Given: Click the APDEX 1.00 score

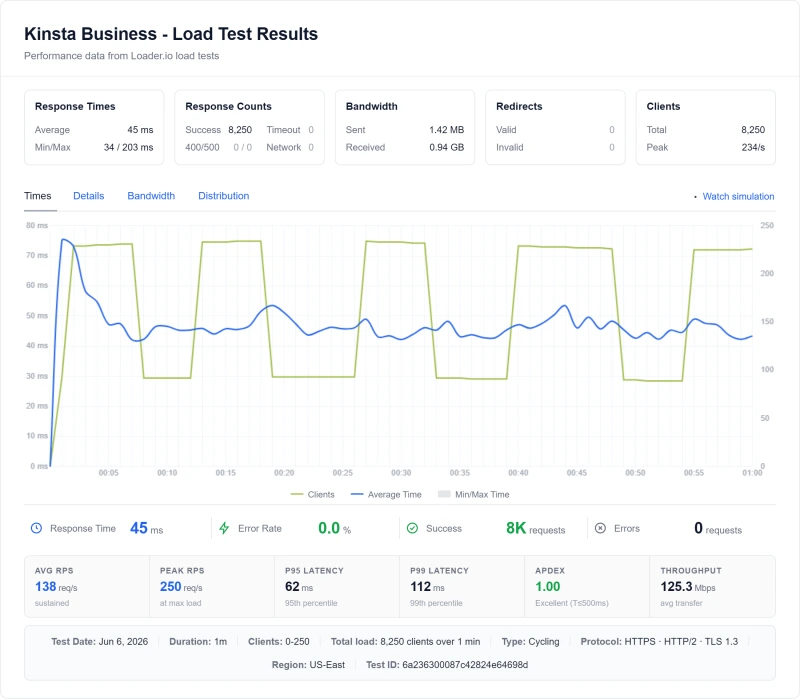Looking at the screenshot, I should tap(547, 587).
